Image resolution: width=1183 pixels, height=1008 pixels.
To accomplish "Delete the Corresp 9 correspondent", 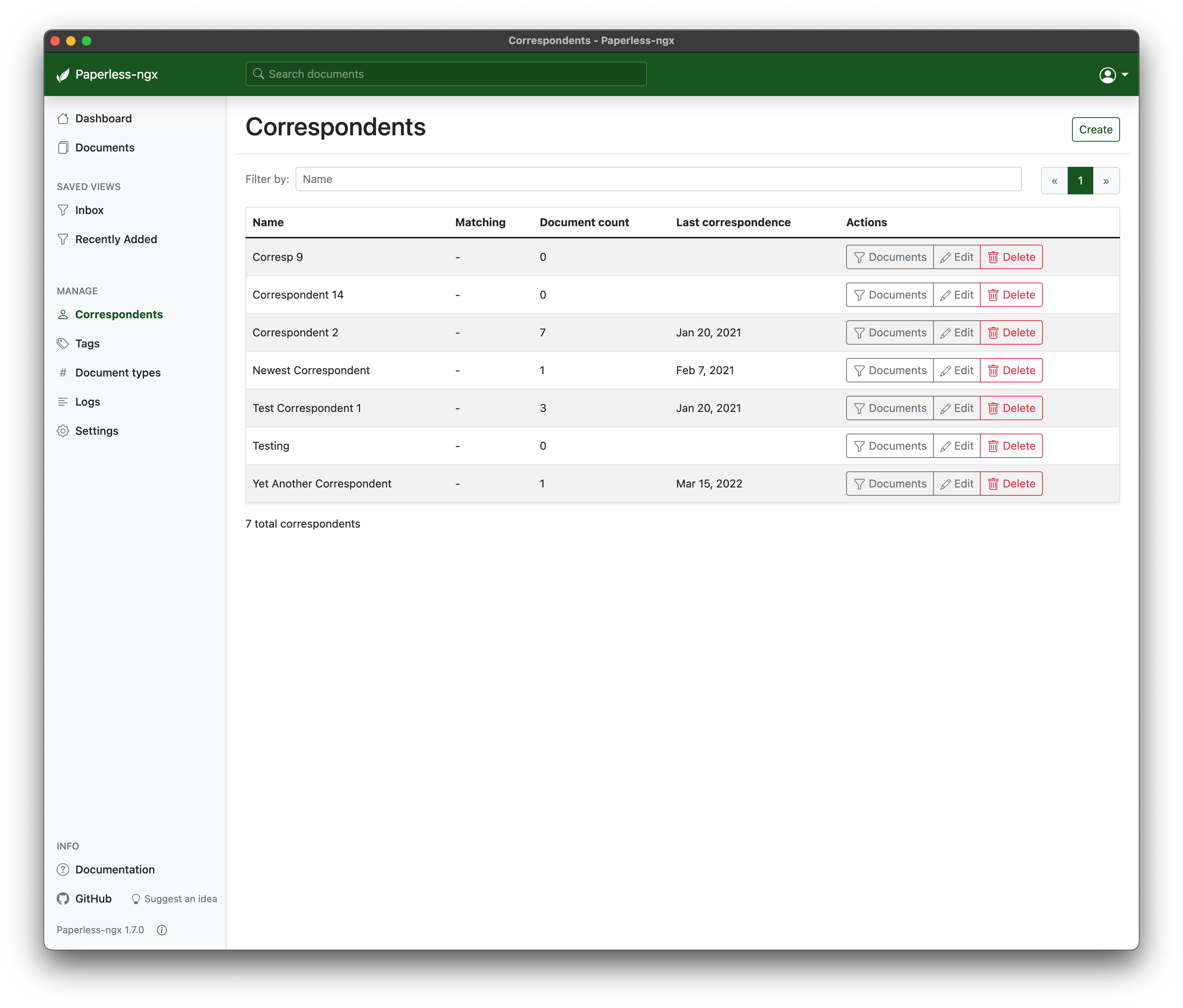I will pyautogui.click(x=1011, y=257).
